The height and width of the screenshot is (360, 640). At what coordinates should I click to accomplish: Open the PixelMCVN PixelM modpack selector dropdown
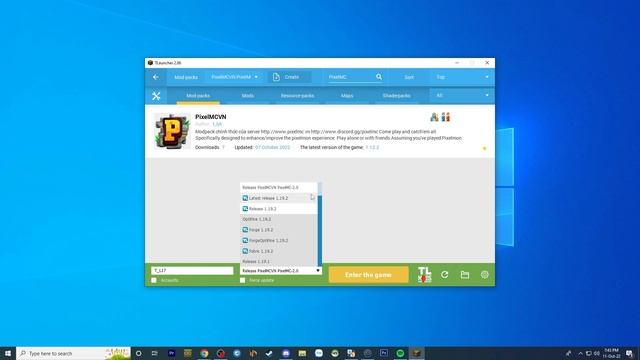tap(234, 77)
